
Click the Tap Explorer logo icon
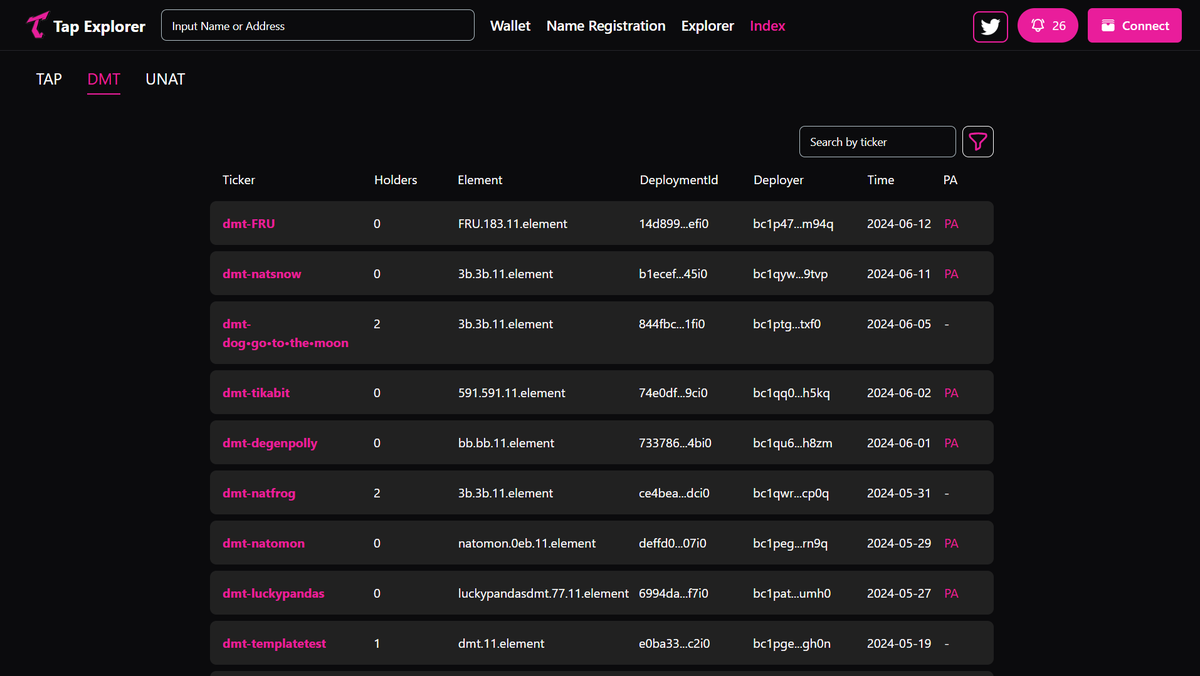(37, 26)
